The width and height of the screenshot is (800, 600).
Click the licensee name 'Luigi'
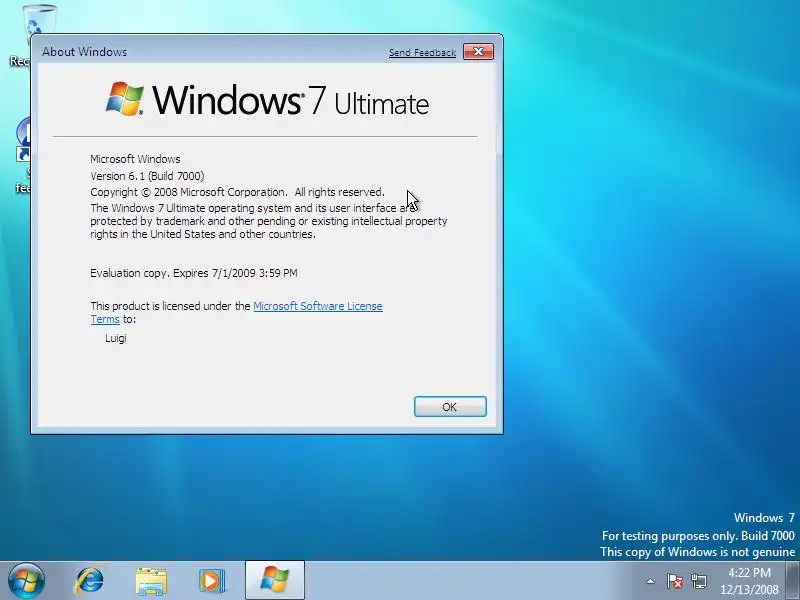tap(116, 338)
